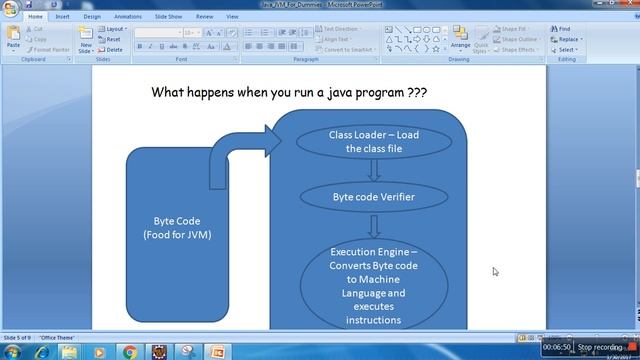Center the text
This screenshot has width=640, height=360.
point(260,47)
